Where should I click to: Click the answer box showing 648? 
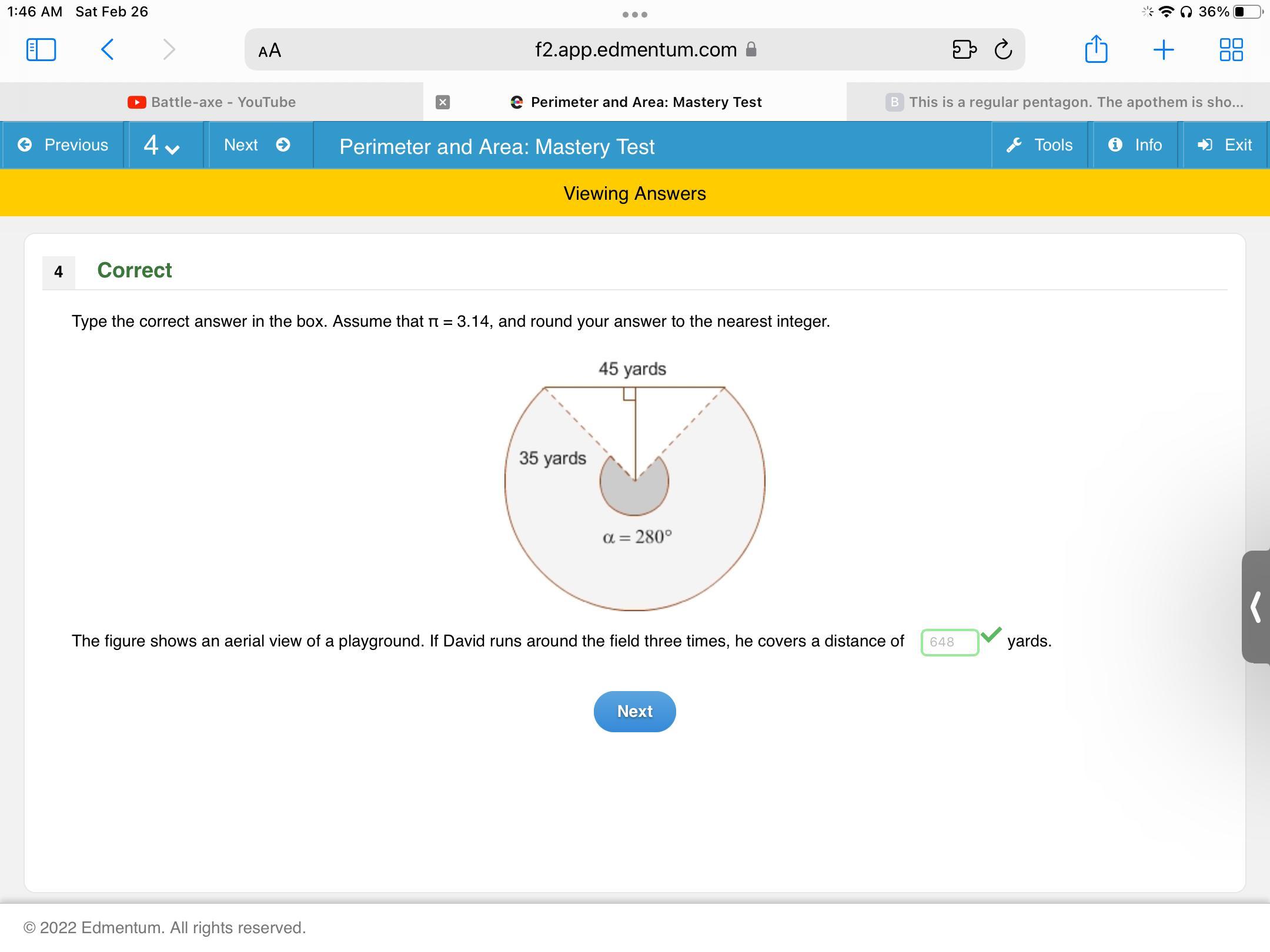coord(949,642)
